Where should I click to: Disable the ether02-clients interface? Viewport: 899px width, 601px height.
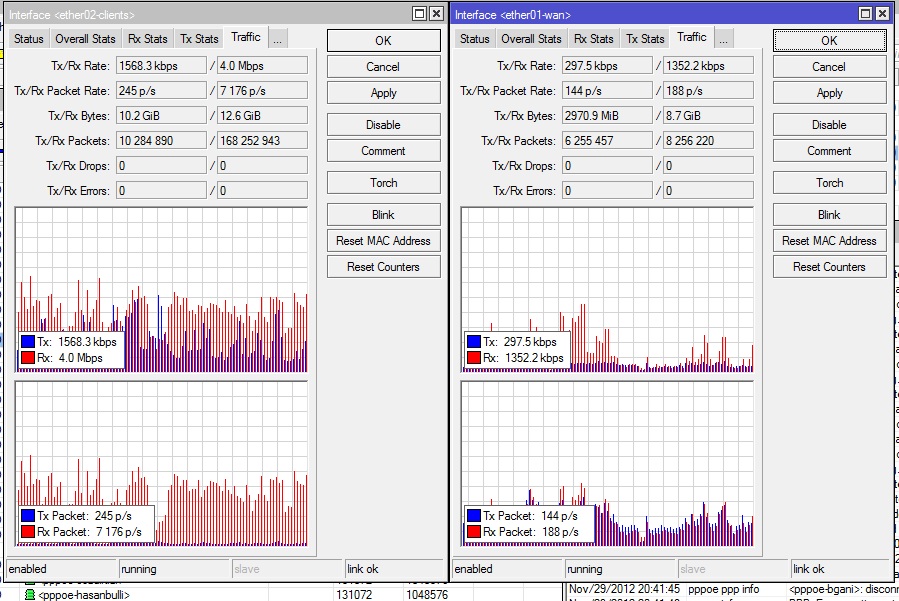(384, 124)
